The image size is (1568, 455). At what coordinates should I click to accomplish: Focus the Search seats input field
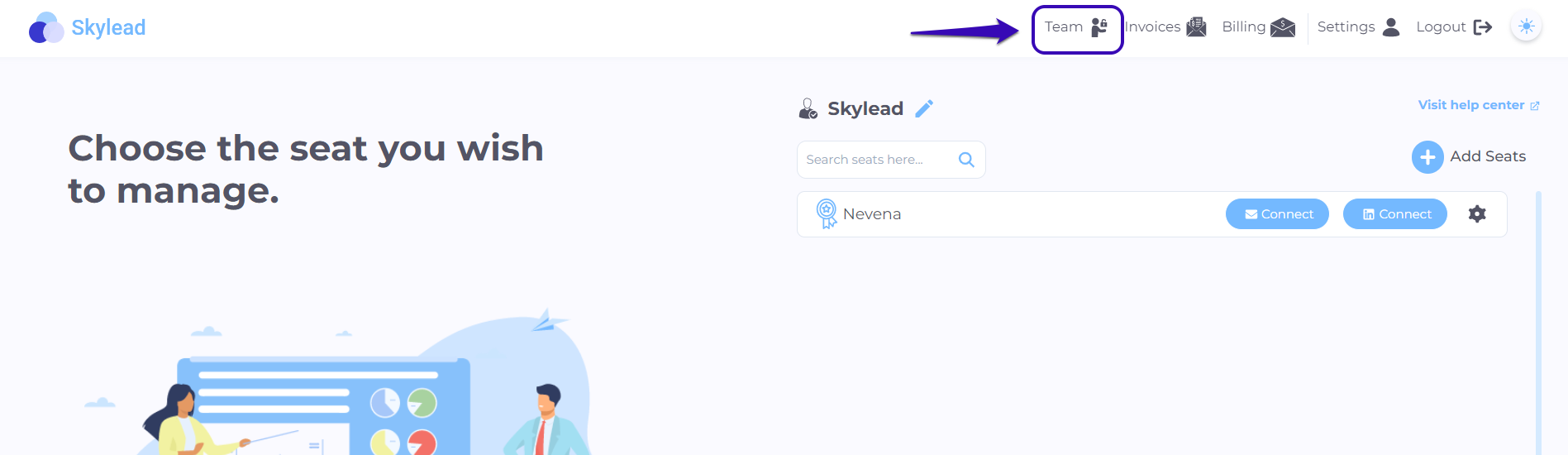891,160
